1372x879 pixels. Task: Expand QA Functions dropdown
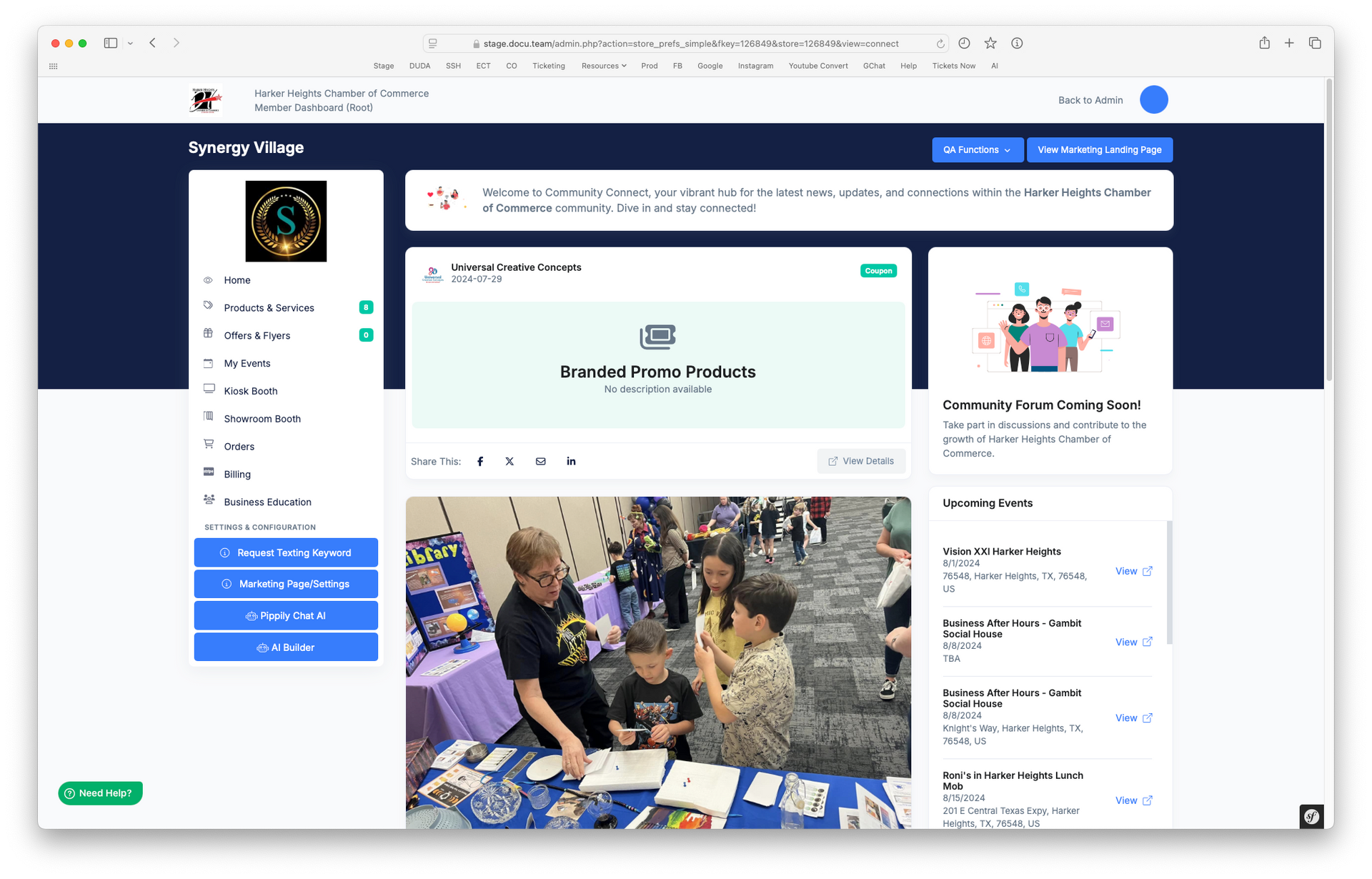tap(977, 150)
